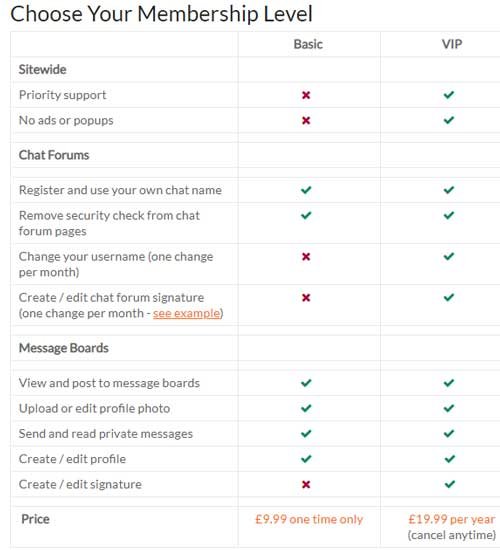The image size is (500, 550).
Task: Open the see example link
Action: tap(187, 313)
